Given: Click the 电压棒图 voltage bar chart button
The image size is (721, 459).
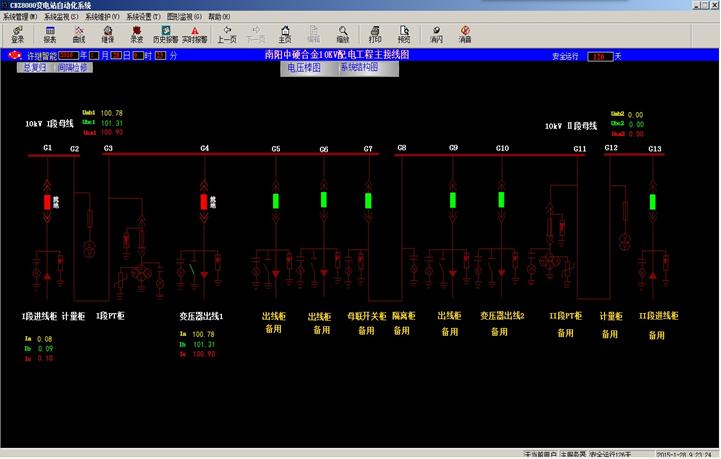Looking at the screenshot, I should coord(304,68).
